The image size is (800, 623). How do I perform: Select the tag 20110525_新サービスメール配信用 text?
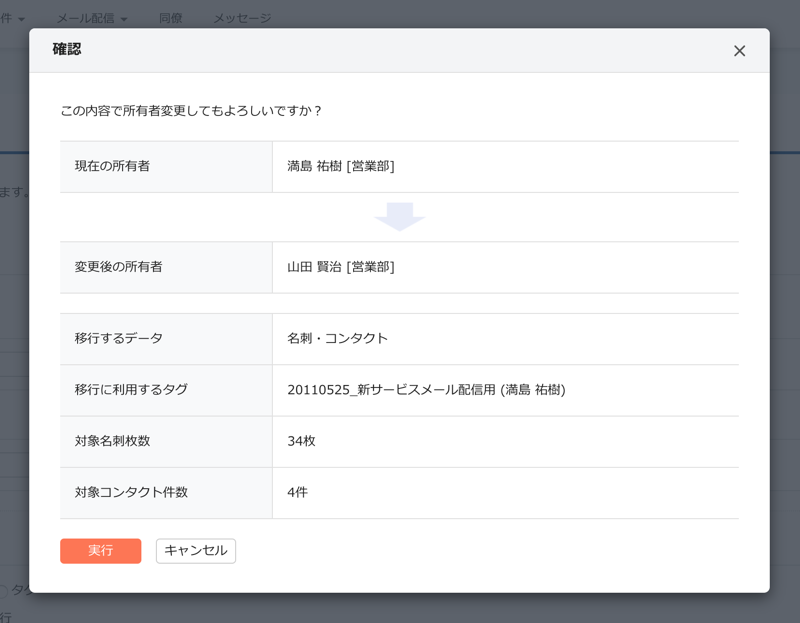[426, 390]
